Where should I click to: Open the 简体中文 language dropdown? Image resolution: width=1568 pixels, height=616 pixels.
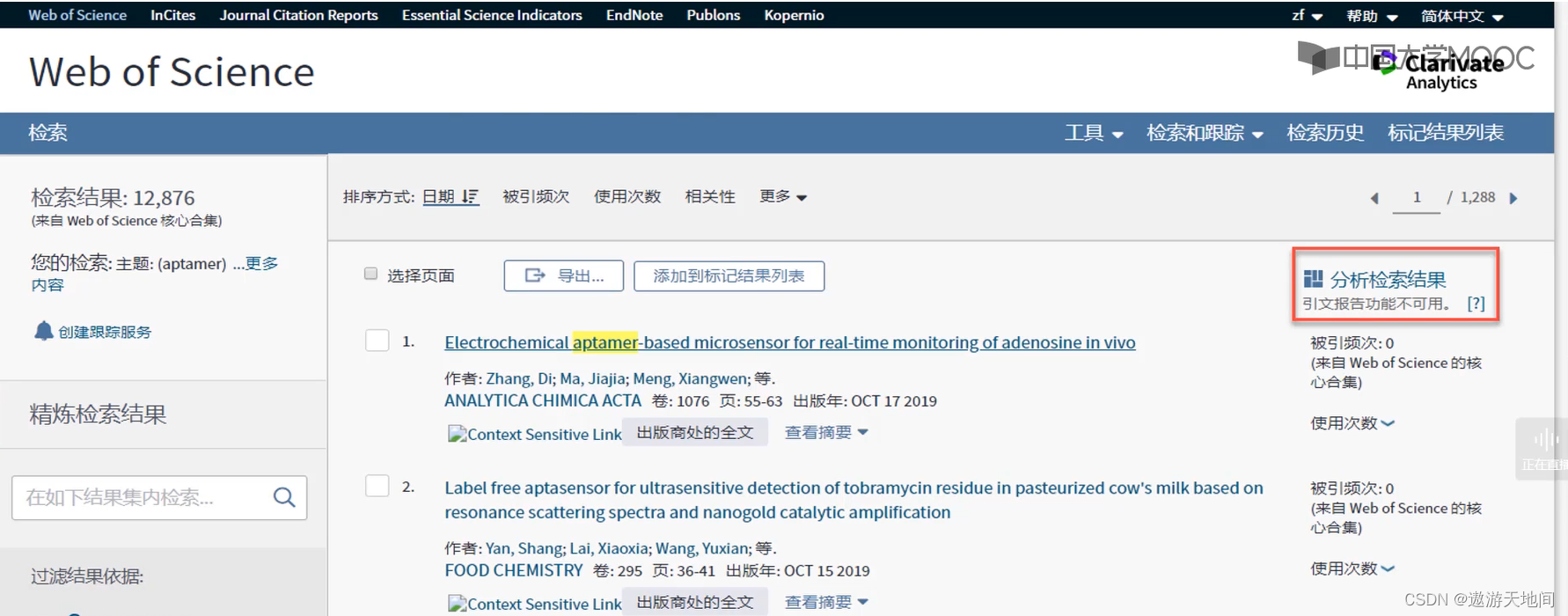1462,16
